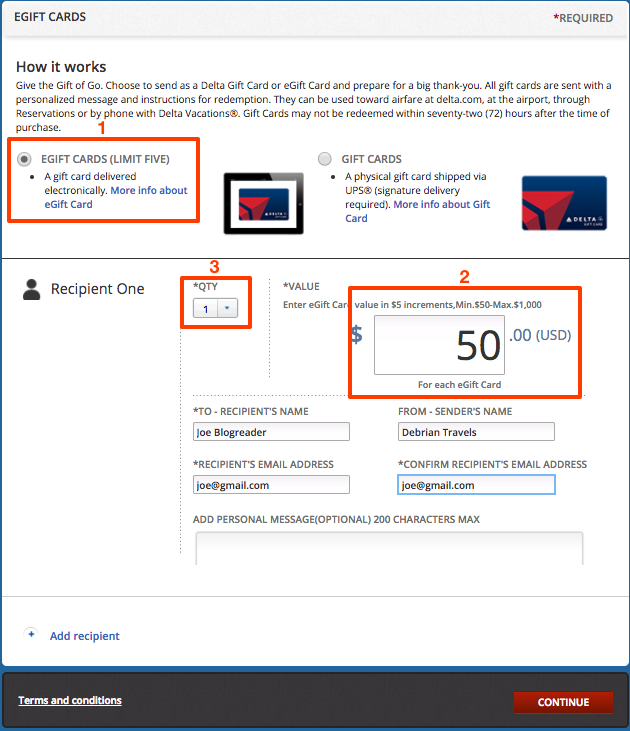The height and width of the screenshot is (731, 630).
Task: Click the 'For each eGift Card' caption
Action: click(459, 385)
